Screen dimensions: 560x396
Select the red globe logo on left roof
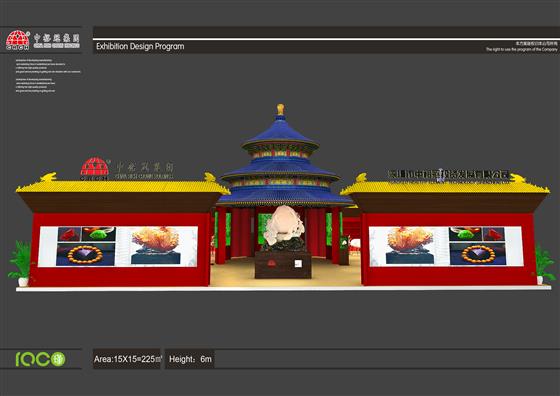coord(95,168)
